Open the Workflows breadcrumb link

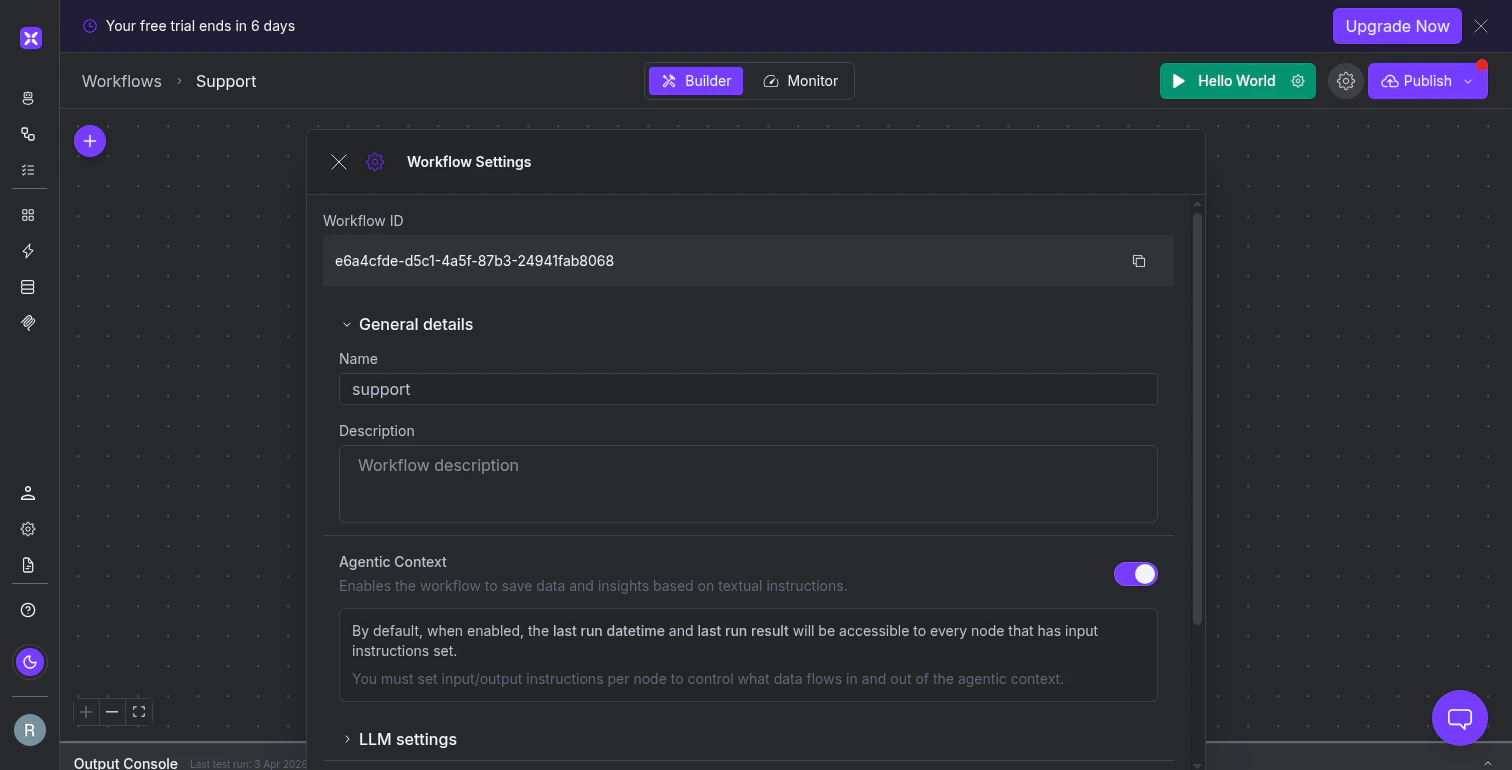coord(121,81)
